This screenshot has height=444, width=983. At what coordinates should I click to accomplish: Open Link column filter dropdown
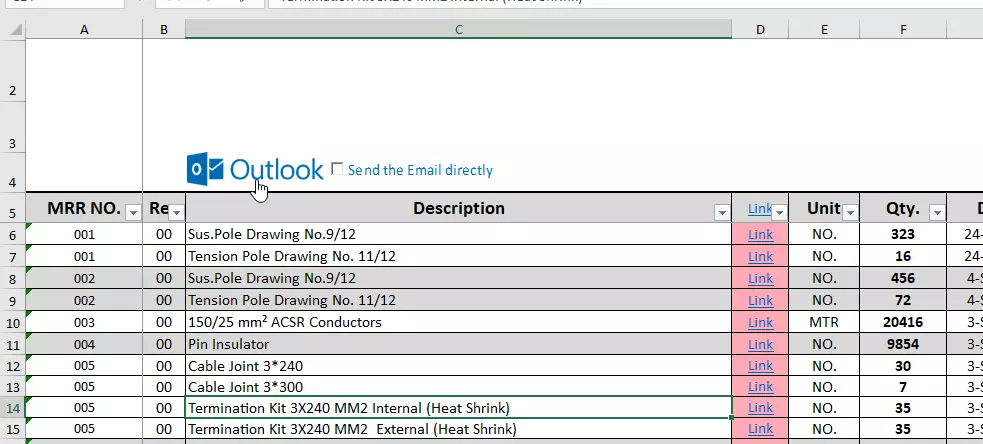779,213
